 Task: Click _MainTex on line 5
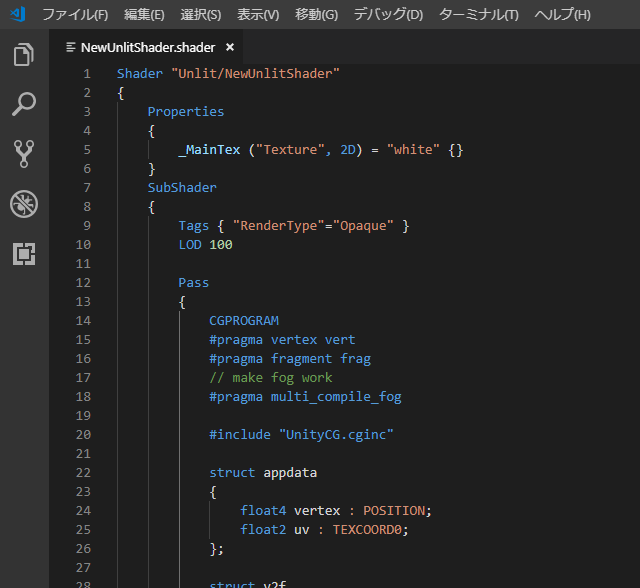coord(209,150)
